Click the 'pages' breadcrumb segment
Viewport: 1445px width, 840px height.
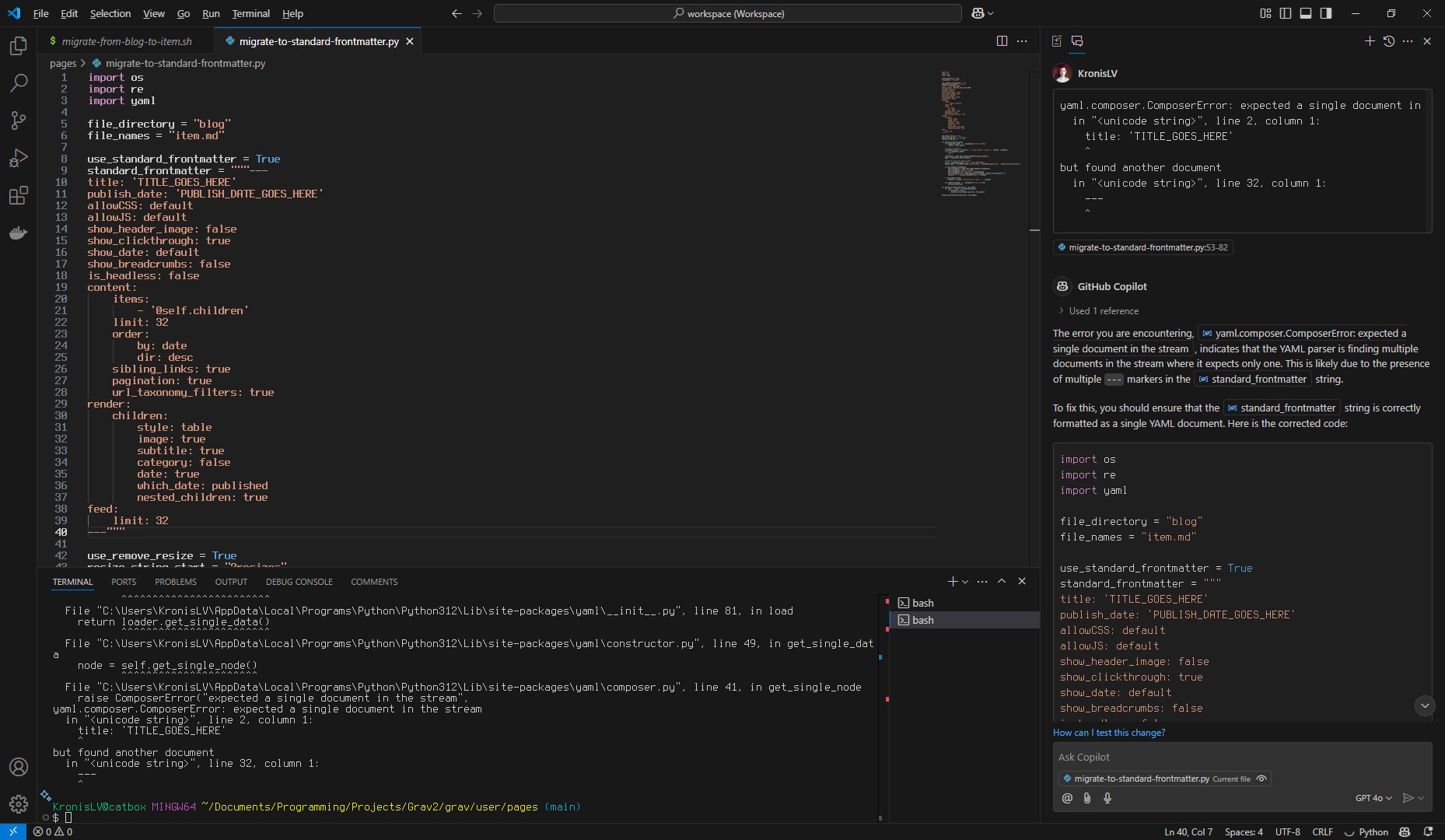pyautogui.click(x=63, y=63)
